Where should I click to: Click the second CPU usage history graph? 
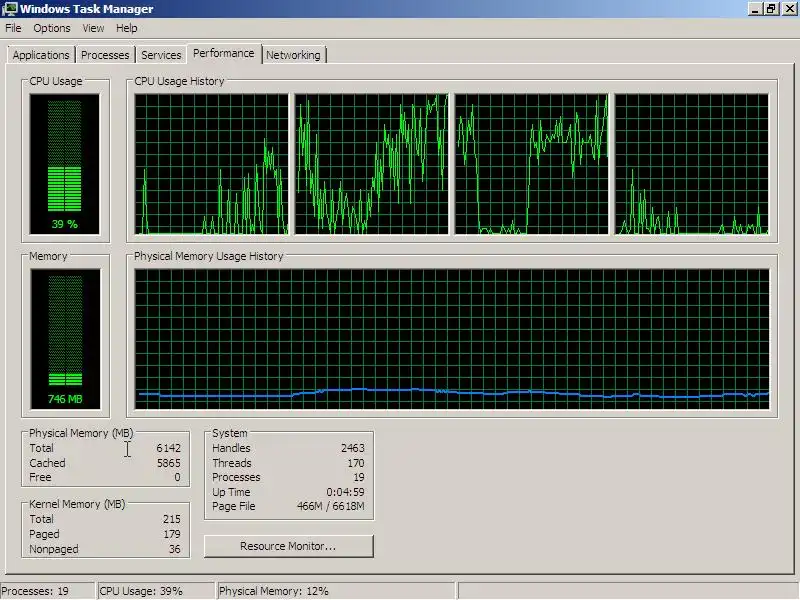click(x=371, y=164)
